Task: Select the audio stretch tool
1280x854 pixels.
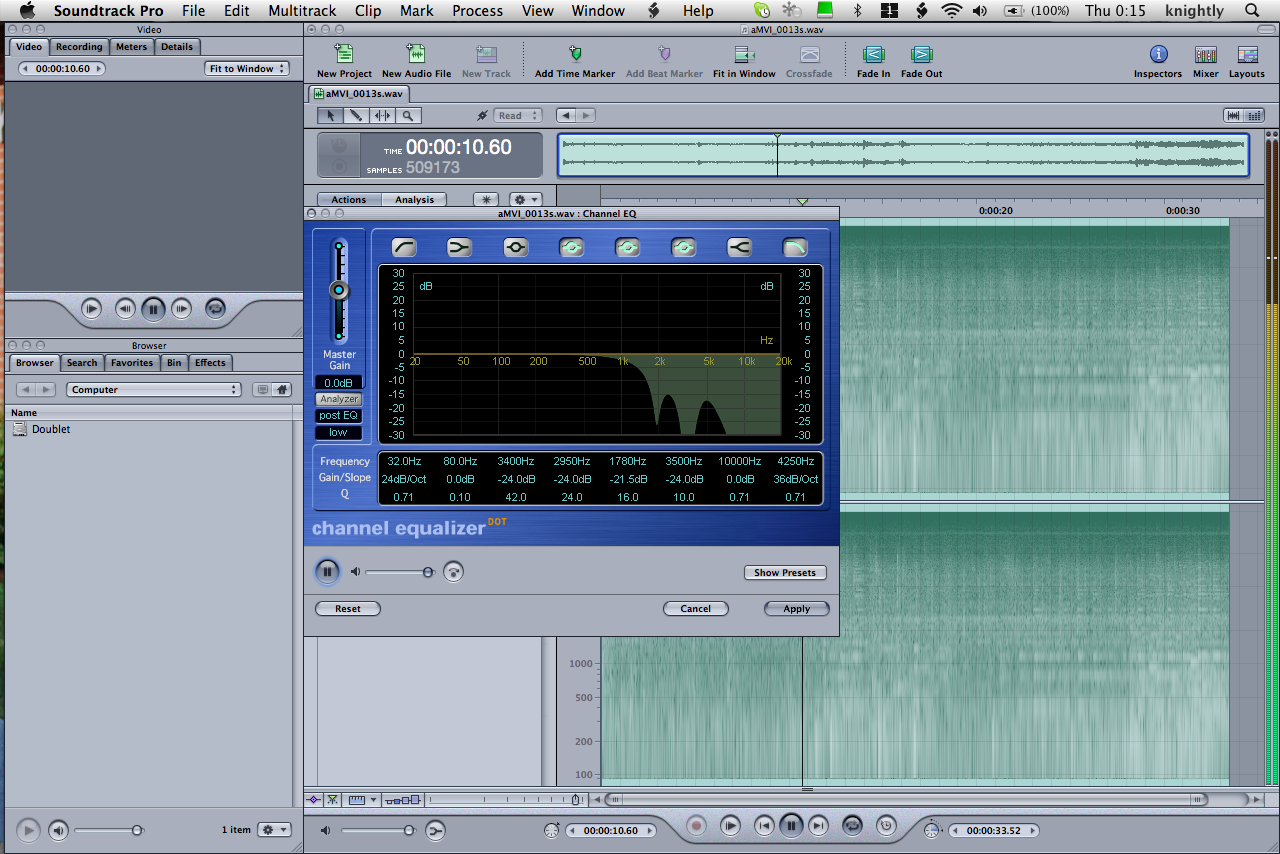Action: [x=382, y=116]
